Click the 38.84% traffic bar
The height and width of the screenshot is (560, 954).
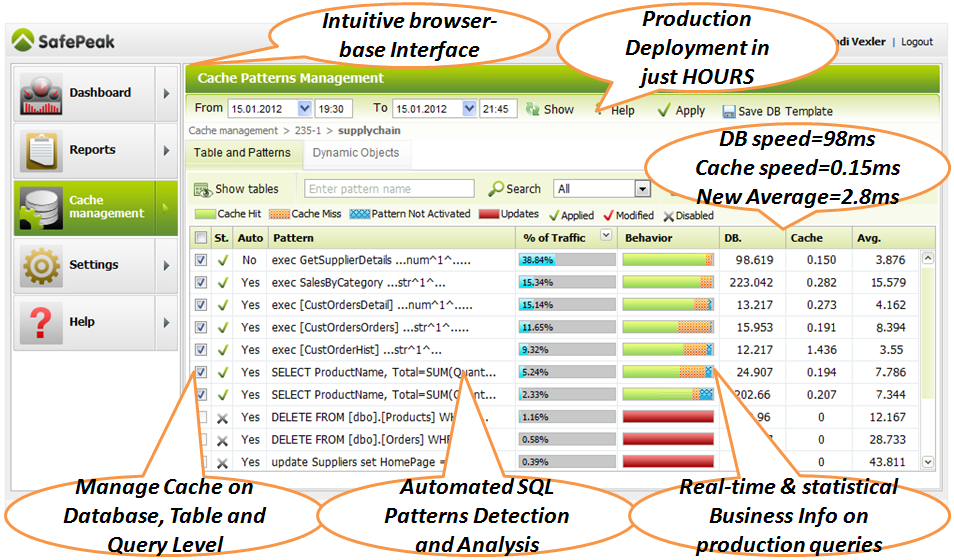567,260
